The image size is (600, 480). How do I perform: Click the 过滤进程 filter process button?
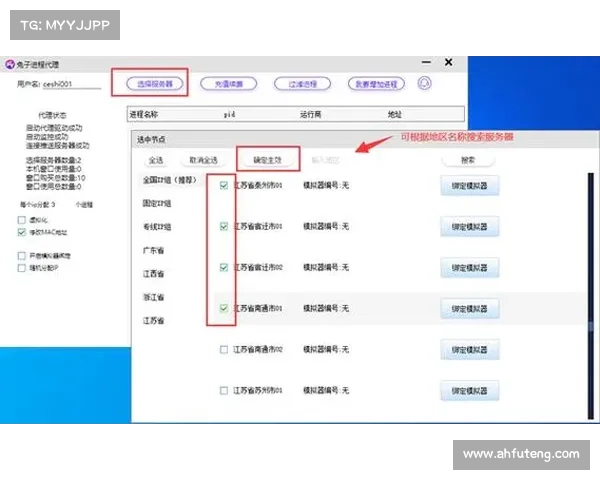tap(302, 84)
